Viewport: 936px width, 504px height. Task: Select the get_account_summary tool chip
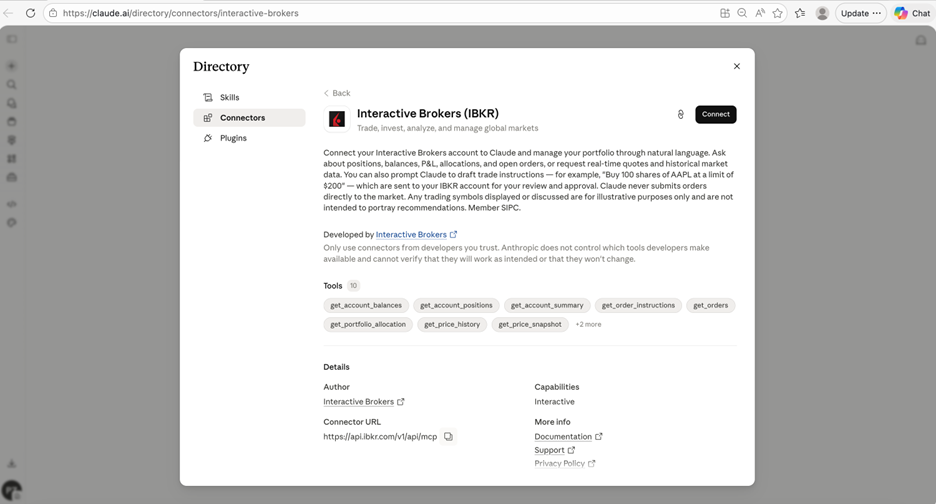click(x=547, y=305)
